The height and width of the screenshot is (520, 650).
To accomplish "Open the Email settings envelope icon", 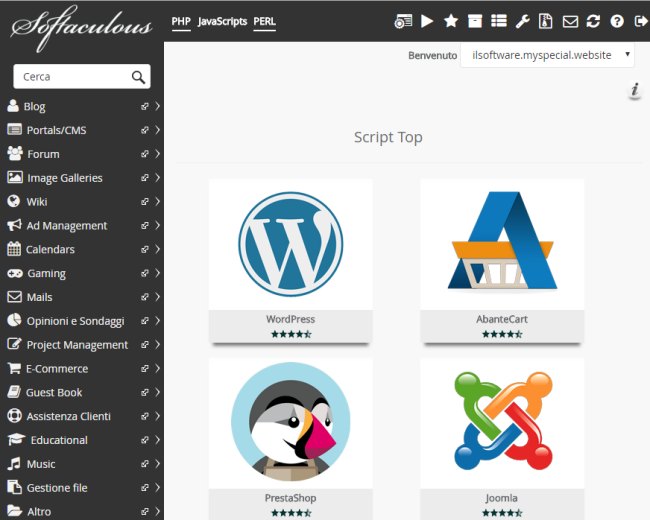I will coord(570,21).
